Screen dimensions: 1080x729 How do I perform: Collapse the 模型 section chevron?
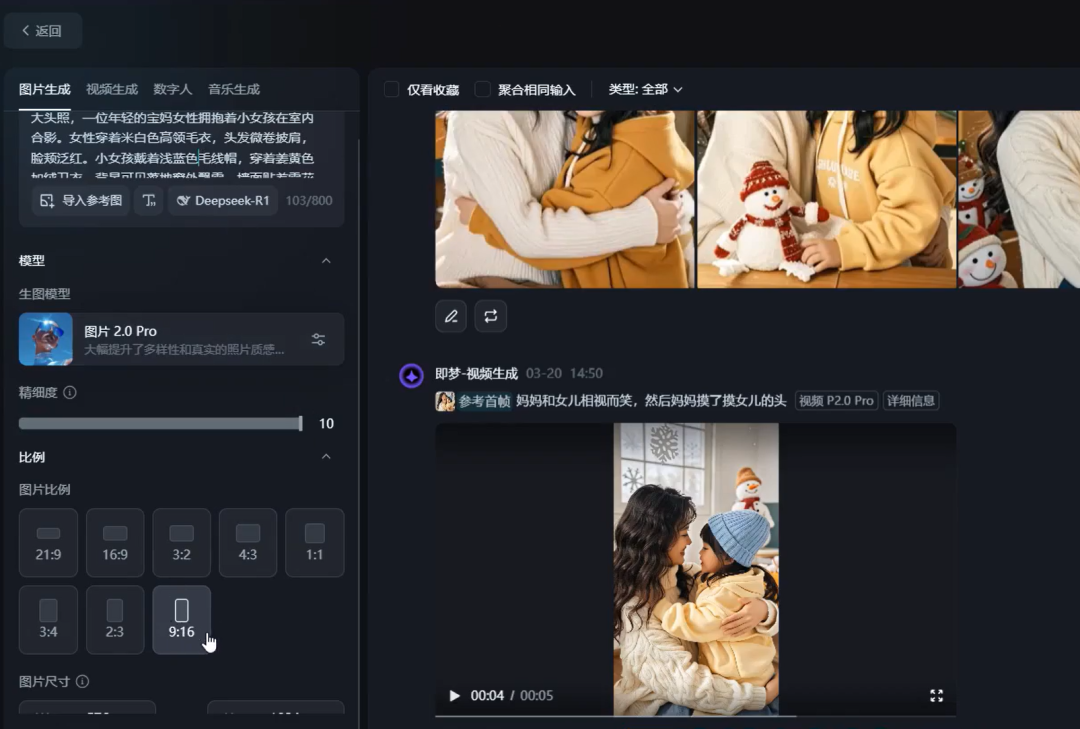click(326, 260)
